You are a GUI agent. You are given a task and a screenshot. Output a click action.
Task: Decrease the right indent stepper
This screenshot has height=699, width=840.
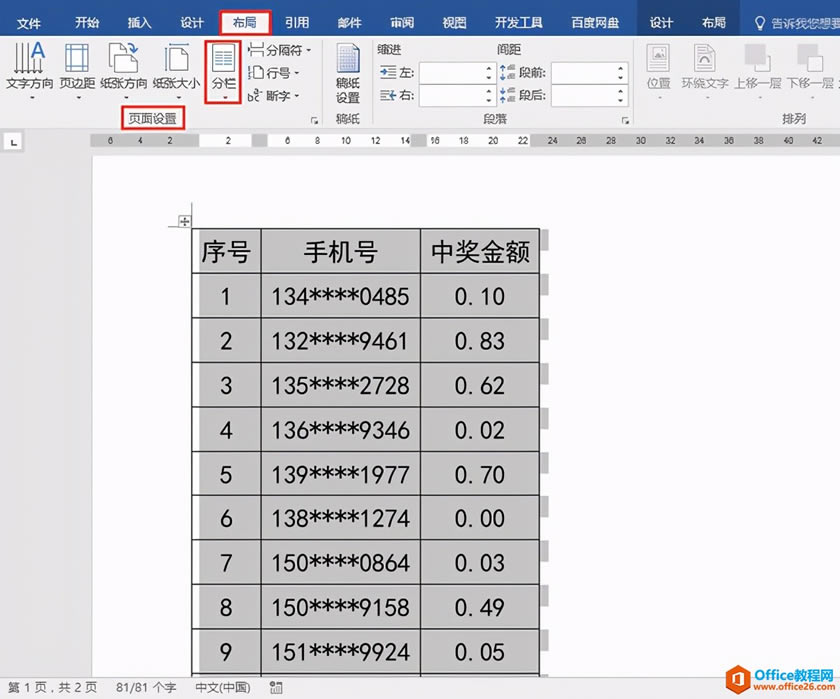click(x=489, y=101)
